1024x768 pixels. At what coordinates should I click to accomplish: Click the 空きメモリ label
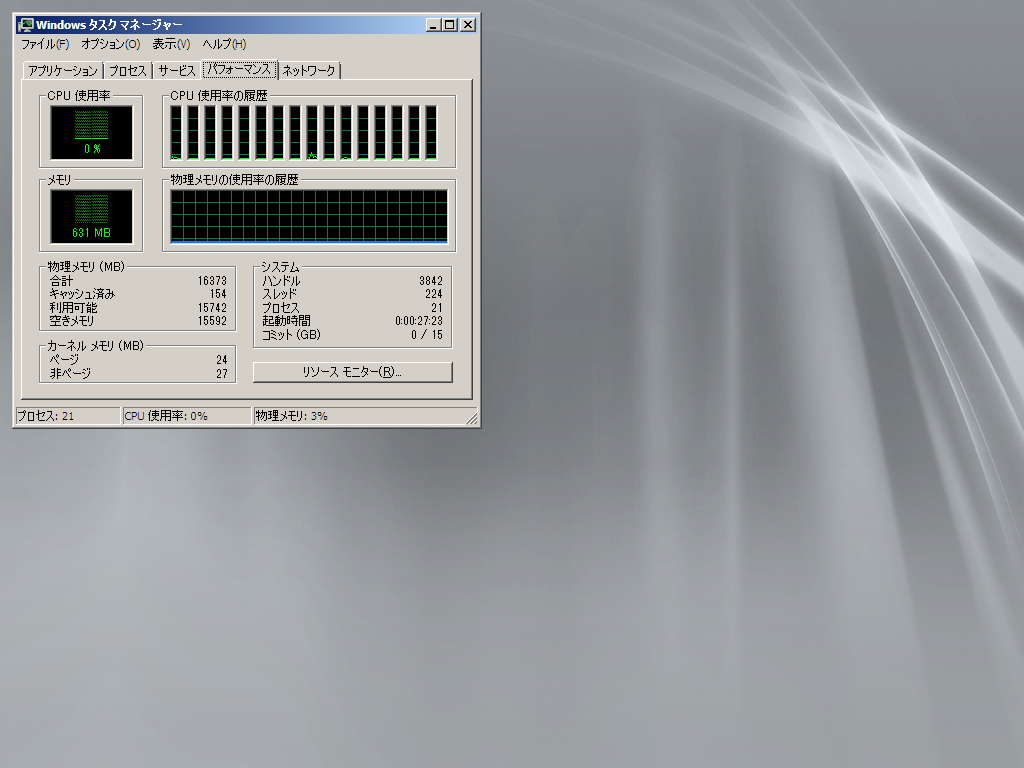(72, 321)
